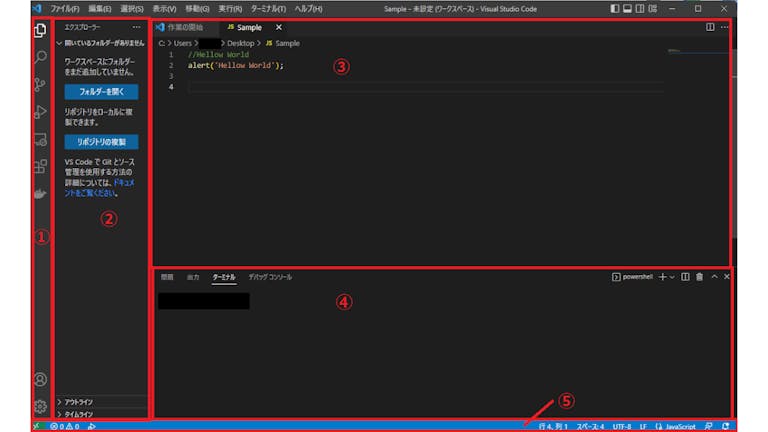Toggle the secondary sidebar layout button
The width and height of the screenshot is (768, 432).
640,8
